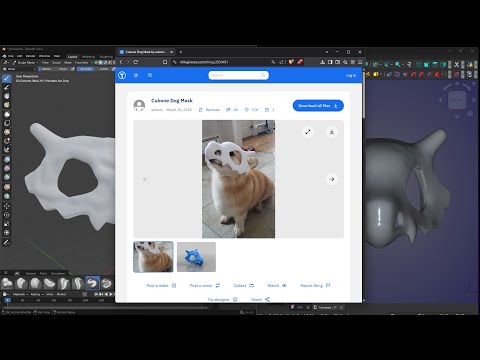Image resolution: width=480 pixels, height=360 pixels.
Task: Click the likes heart icon showing 158
Action: [247, 110]
